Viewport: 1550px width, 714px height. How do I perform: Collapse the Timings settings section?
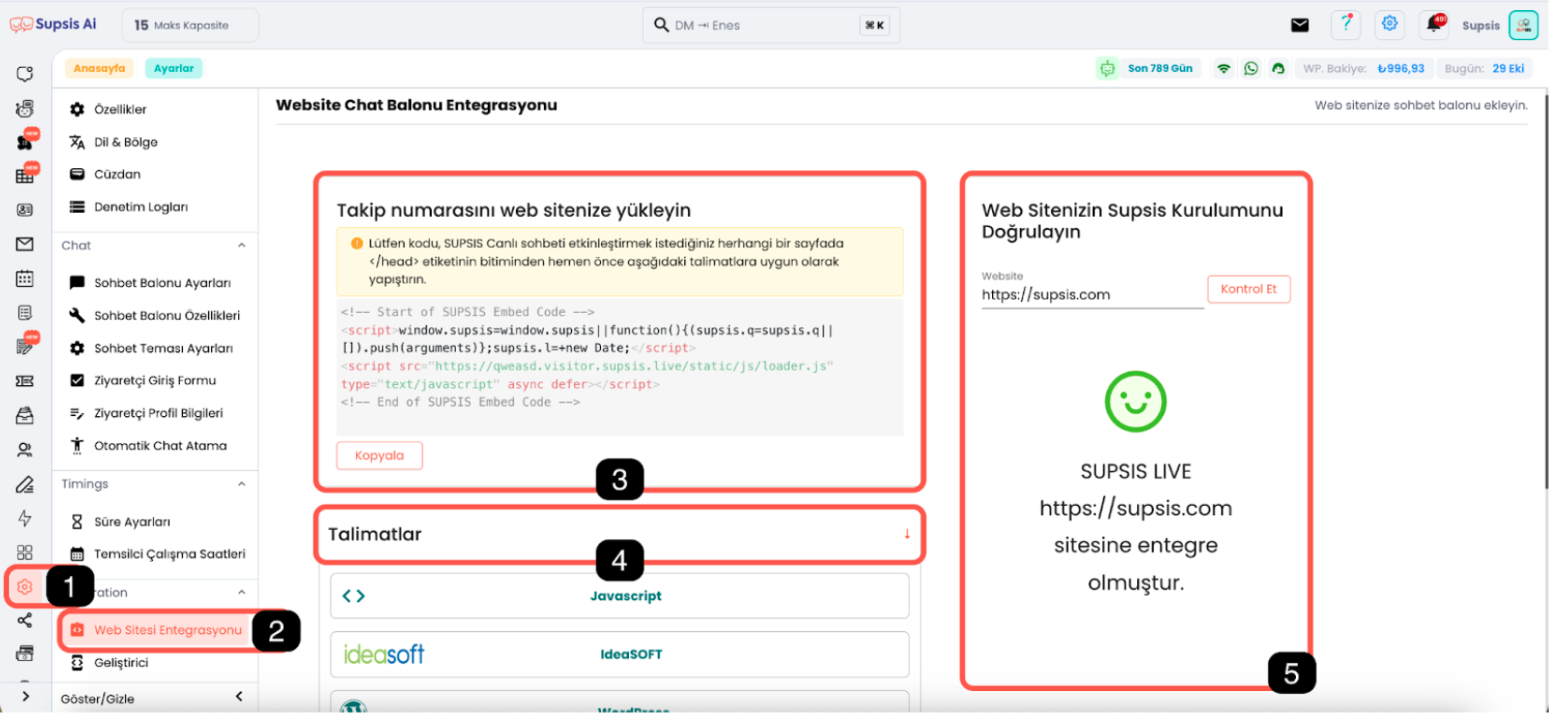click(240, 484)
